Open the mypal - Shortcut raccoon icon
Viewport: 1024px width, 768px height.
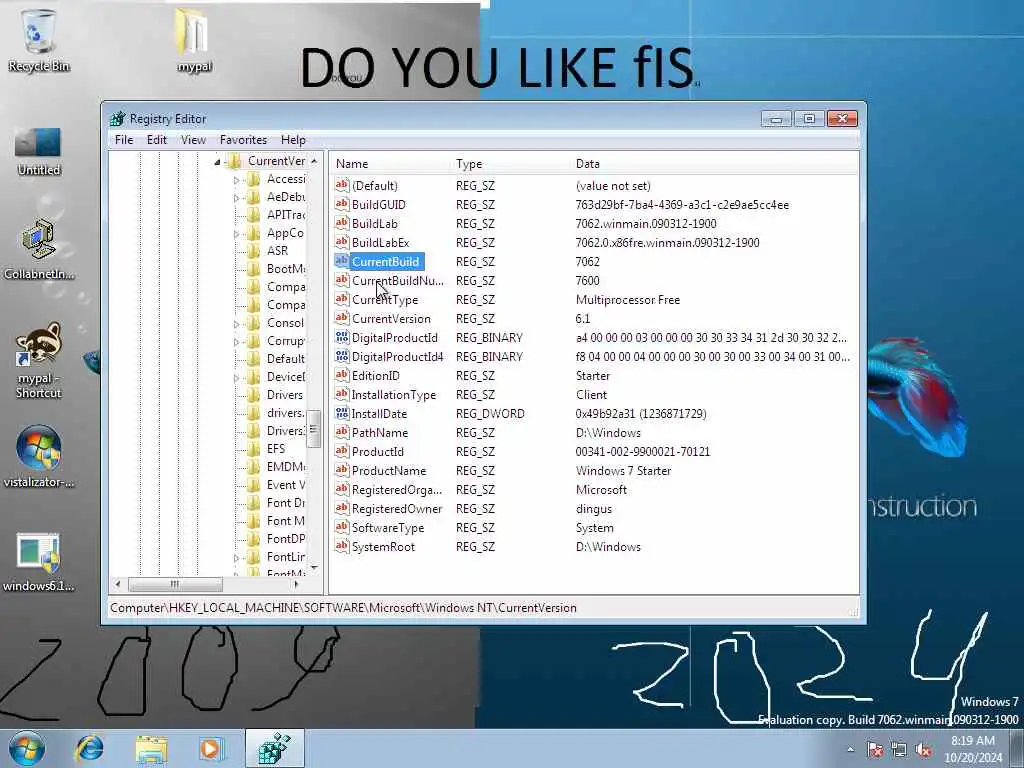pyautogui.click(x=39, y=360)
